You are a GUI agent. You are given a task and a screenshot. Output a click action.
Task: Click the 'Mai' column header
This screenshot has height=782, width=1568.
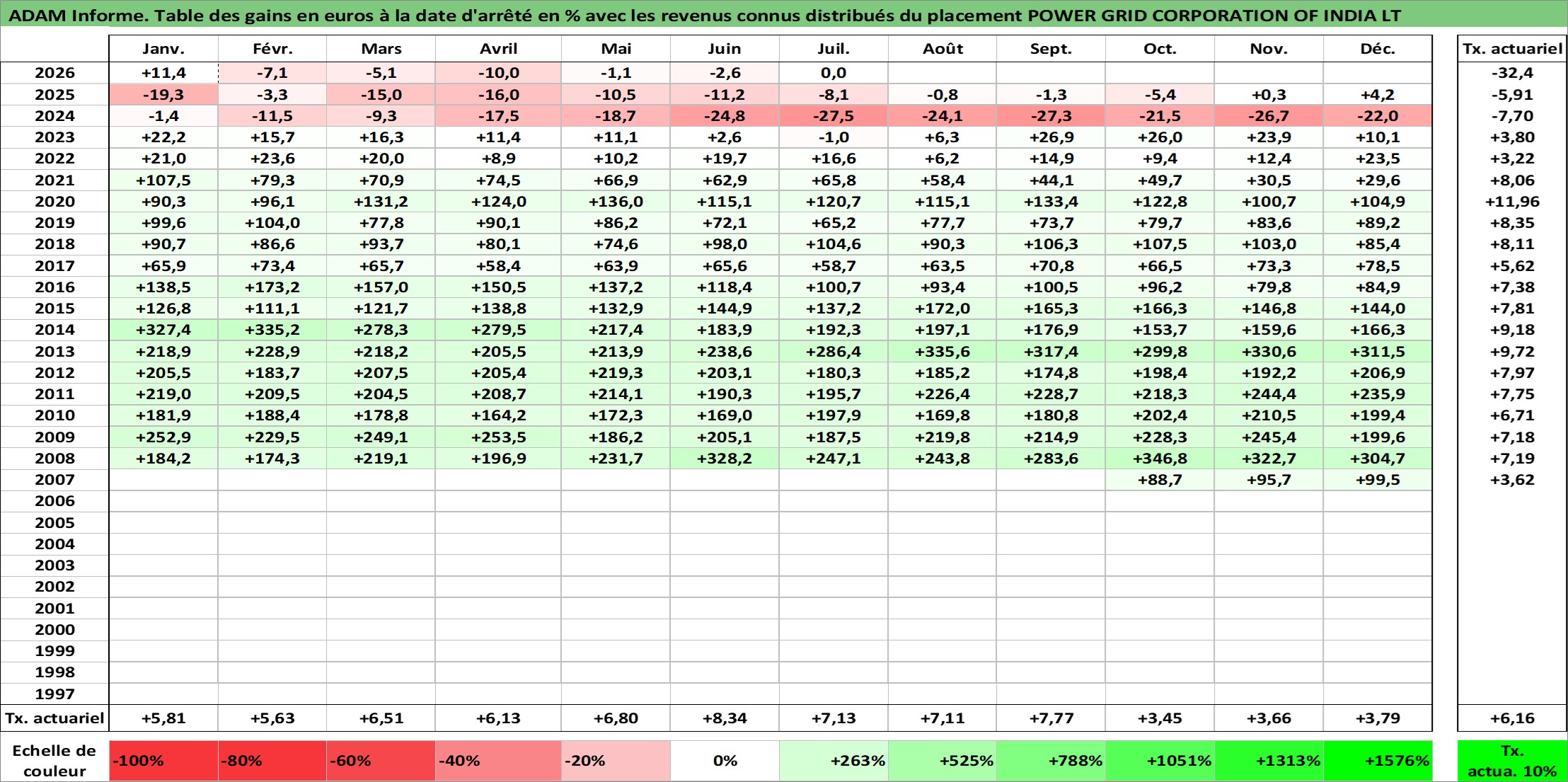click(616, 49)
